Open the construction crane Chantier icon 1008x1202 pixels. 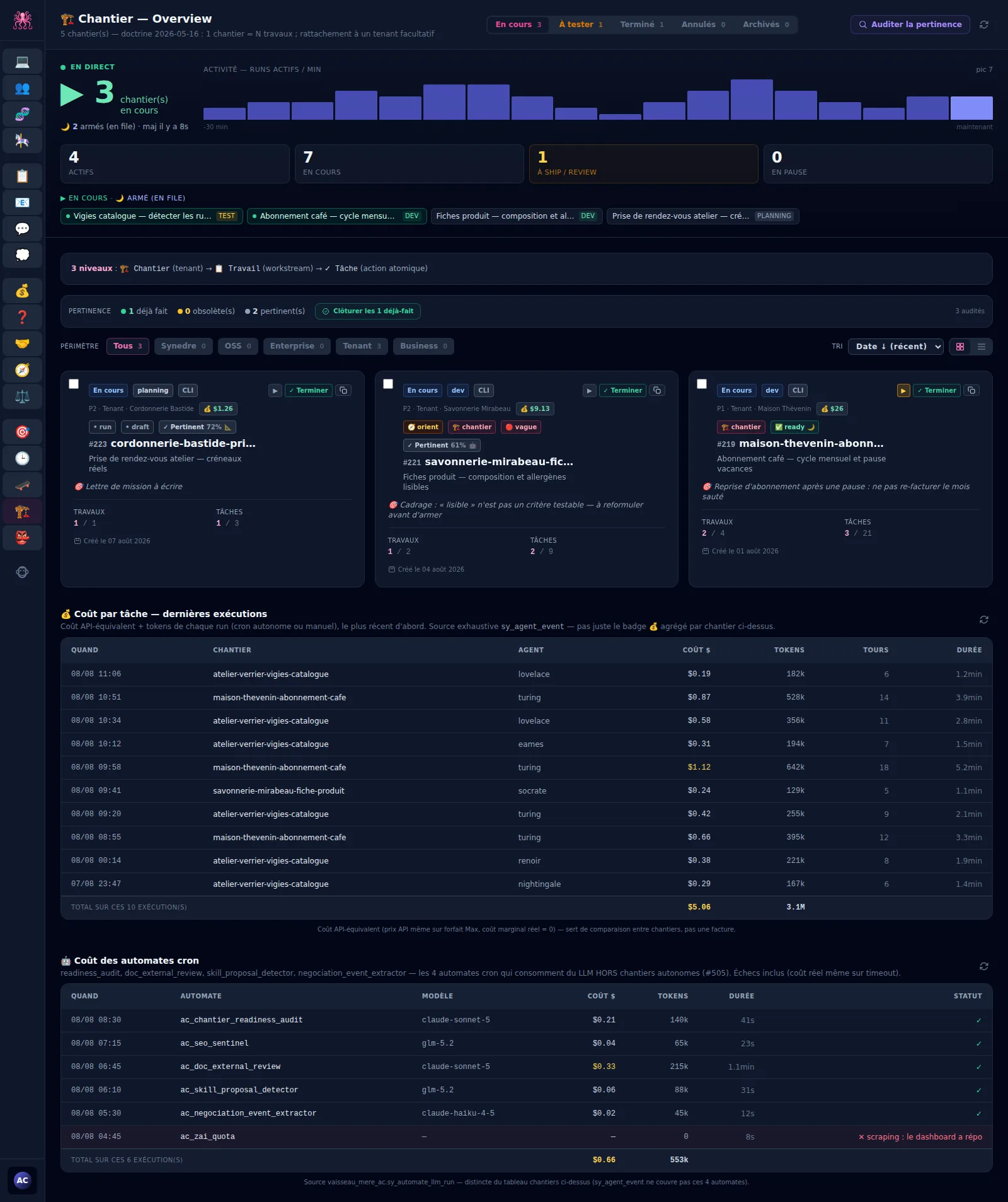coord(22,511)
